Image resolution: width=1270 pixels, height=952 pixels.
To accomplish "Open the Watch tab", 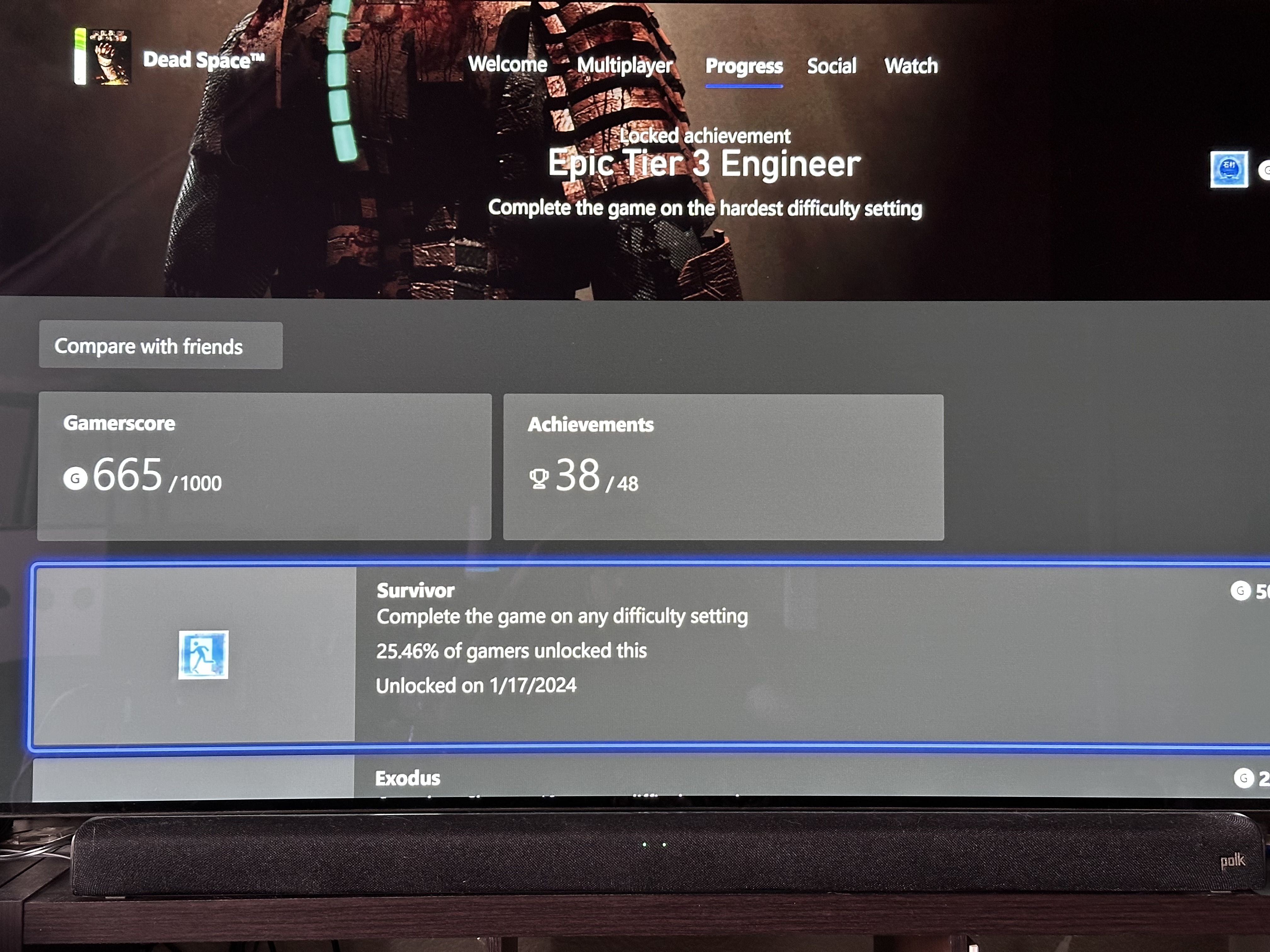I will click(911, 66).
